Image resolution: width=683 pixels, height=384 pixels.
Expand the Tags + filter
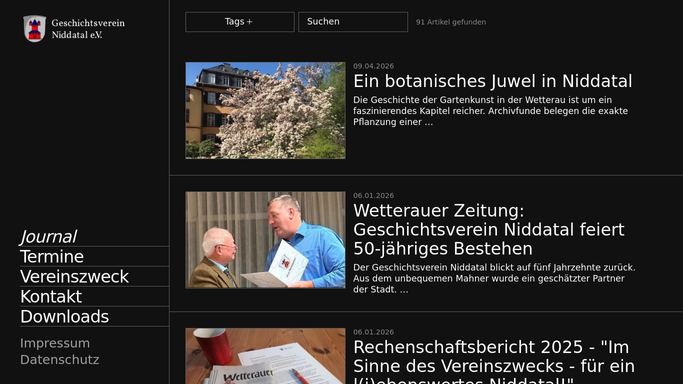(x=240, y=22)
